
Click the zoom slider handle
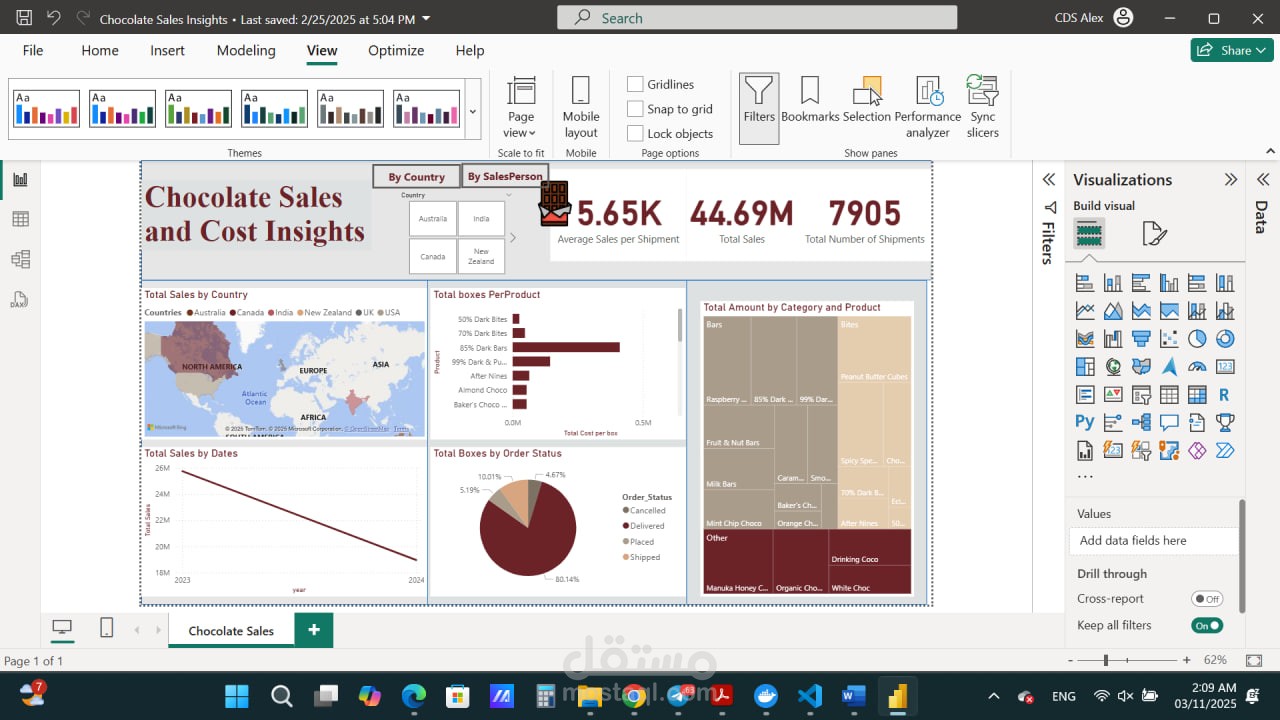click(1106, 660)
